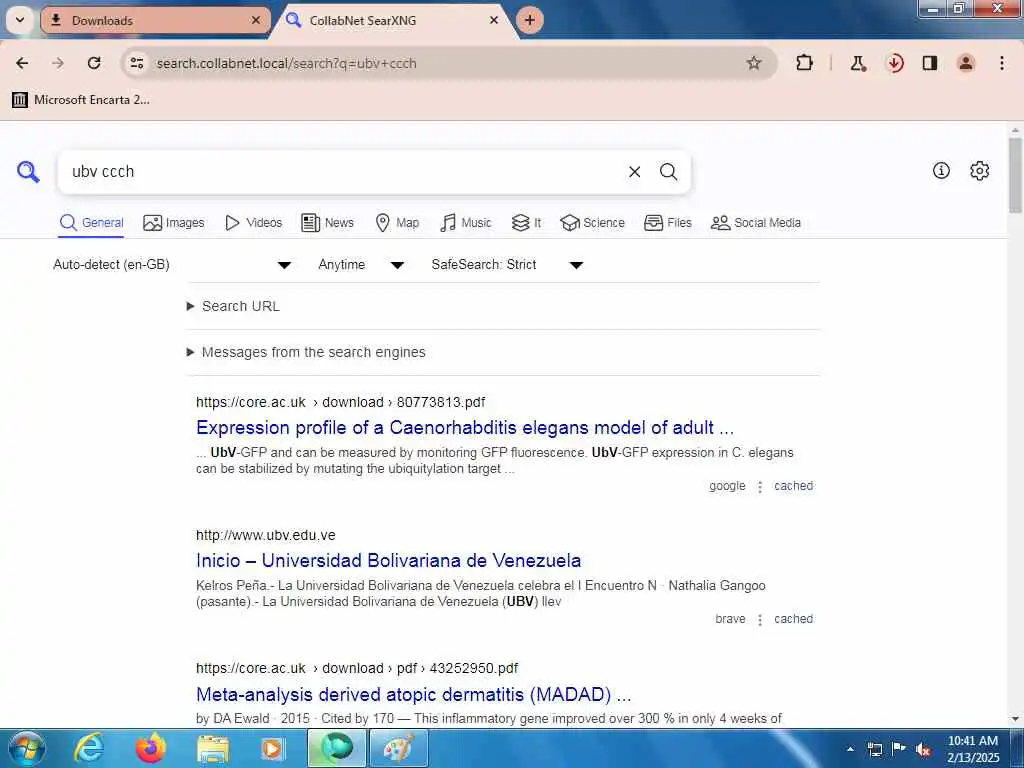Viewport: 1024px width, 768px height.
Task: Click the browser address bar URL
Action: pos(286,63)
